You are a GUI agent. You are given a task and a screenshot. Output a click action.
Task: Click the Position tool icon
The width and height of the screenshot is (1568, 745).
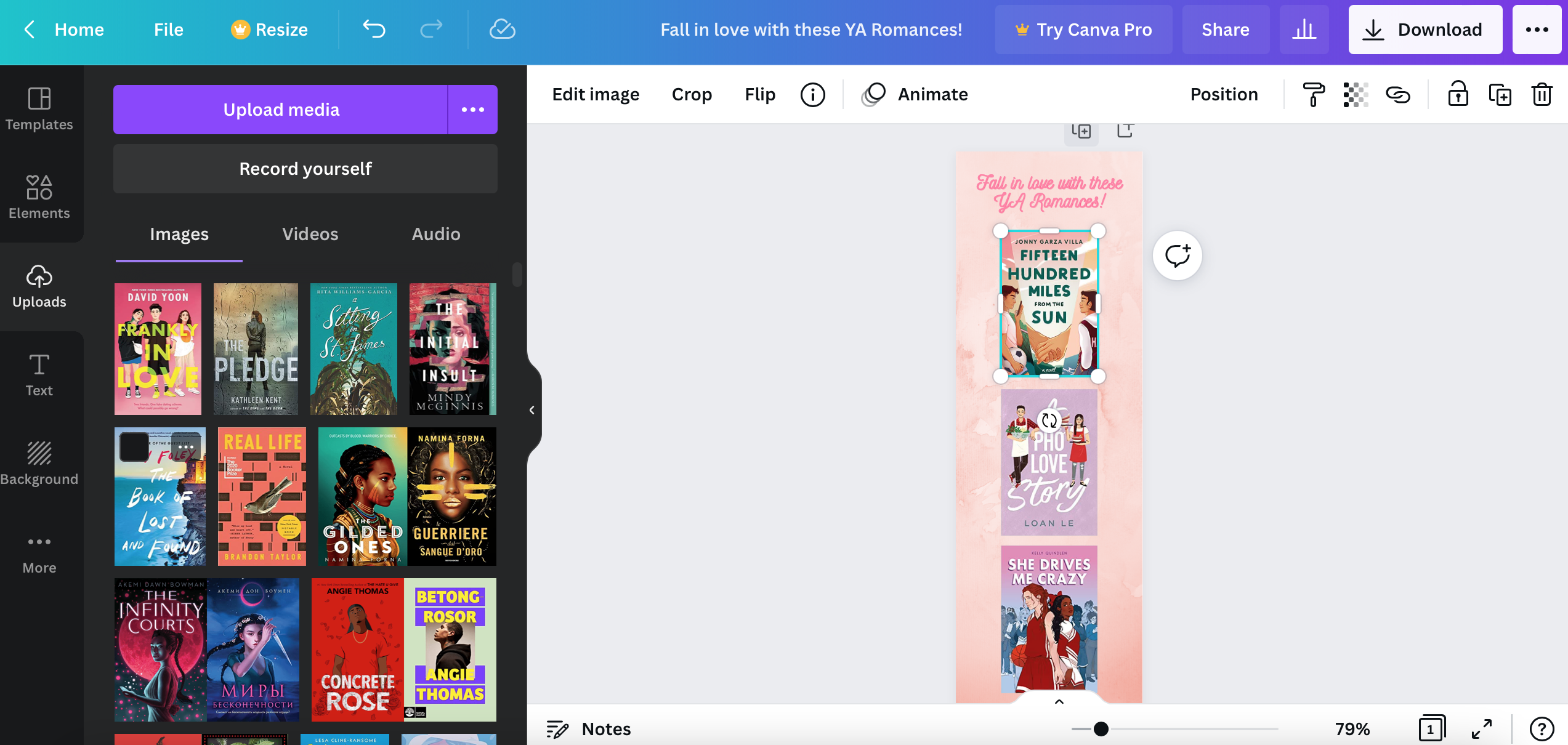pos(1223,94)
